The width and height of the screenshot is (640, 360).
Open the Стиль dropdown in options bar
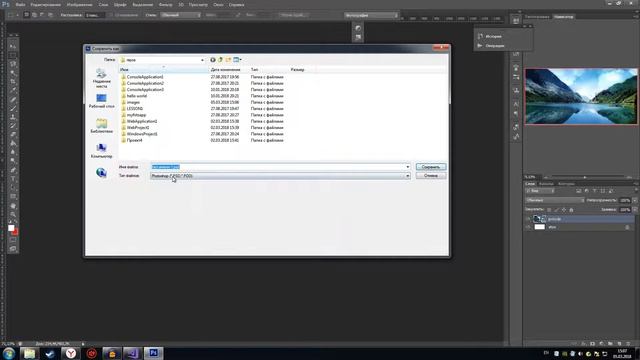tap(180, 15)
